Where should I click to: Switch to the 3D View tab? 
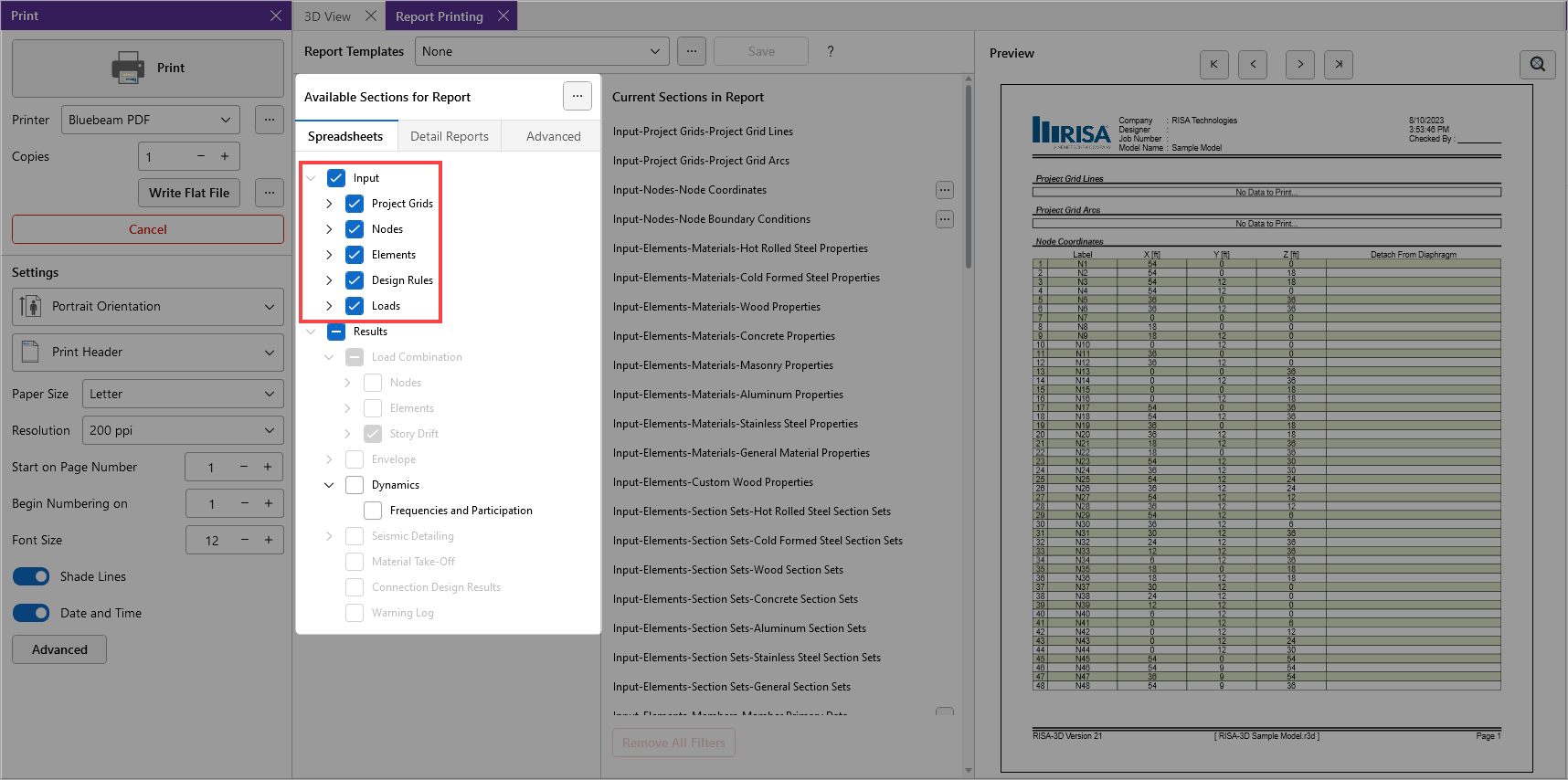tap(327, 16)
